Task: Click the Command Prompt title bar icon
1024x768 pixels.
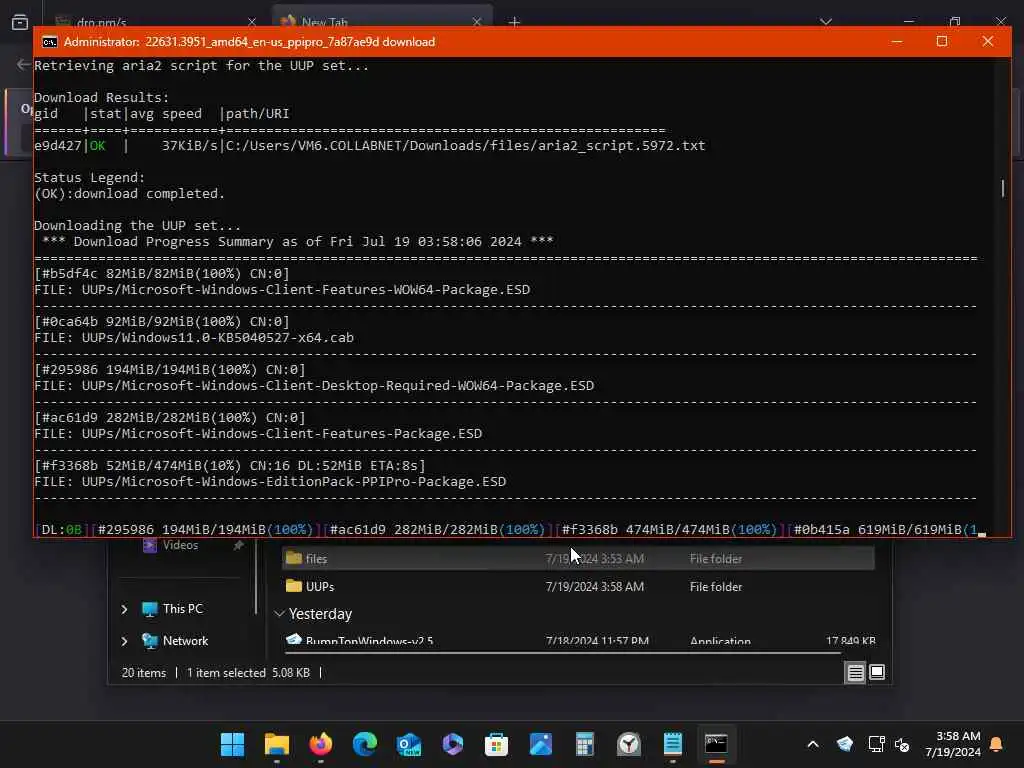Action: (x=50, y=42)
